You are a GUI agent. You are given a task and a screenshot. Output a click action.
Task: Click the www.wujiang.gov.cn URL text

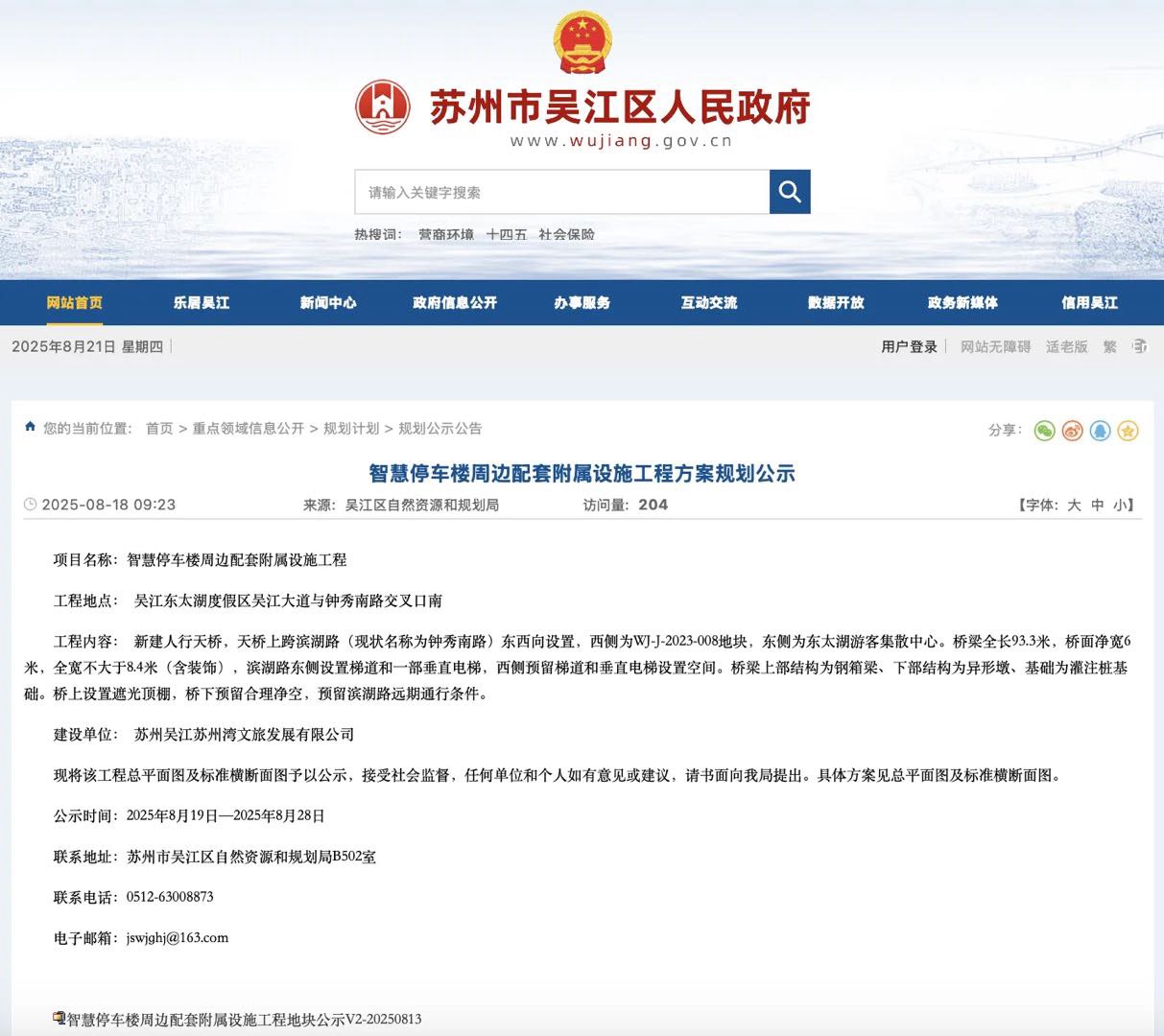[621, 141]
